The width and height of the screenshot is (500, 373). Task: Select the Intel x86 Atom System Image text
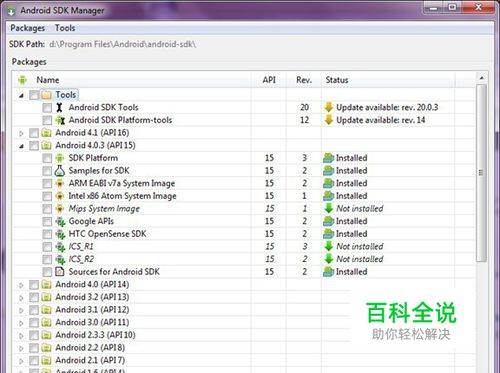pyautogui.click(x=122, y=196)
